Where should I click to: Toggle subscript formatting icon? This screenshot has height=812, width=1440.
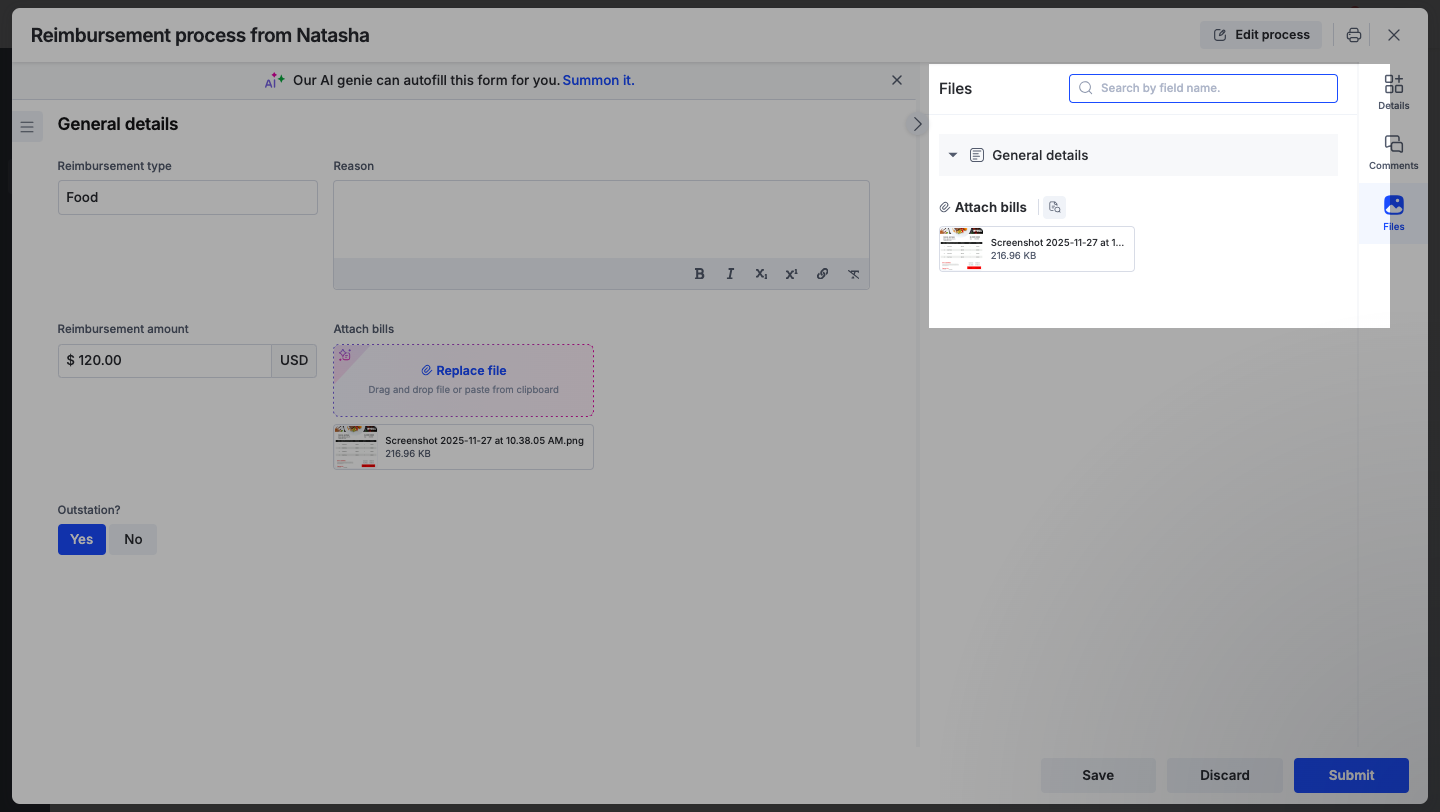761,274
